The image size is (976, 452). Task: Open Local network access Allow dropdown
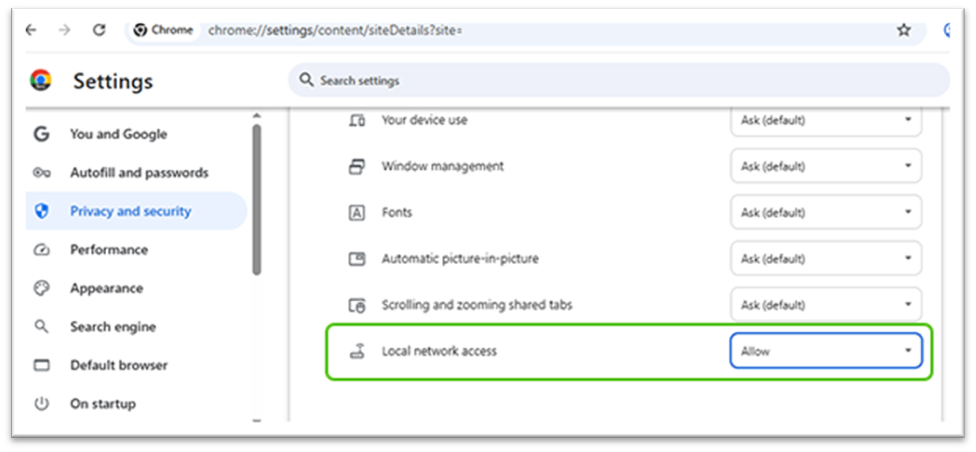point(826,351)
